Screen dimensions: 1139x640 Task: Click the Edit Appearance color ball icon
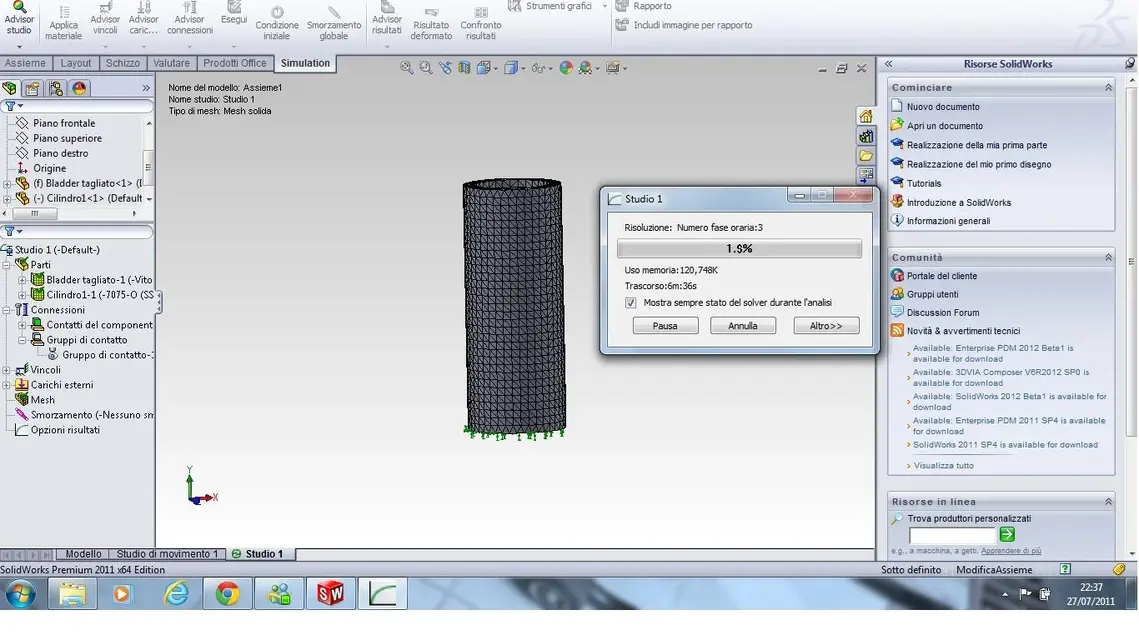coord(566,68)
